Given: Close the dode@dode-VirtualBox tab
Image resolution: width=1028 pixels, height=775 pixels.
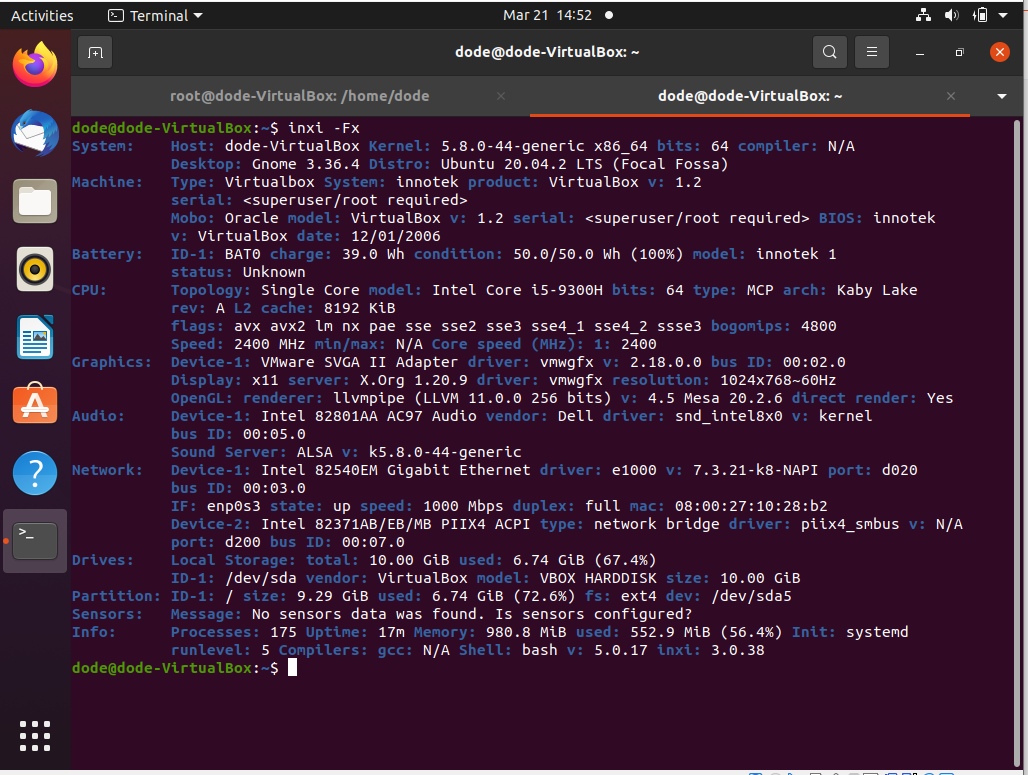Looking at the screenshot, I should [951, 96].
